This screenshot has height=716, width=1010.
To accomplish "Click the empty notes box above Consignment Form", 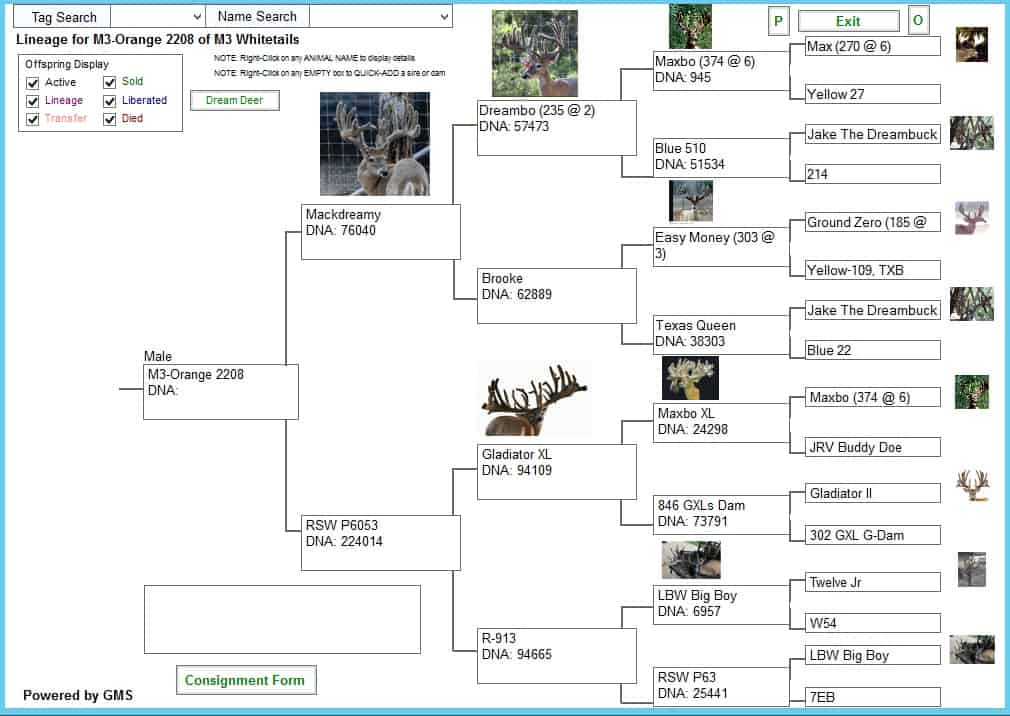I will tap(282, 619).
